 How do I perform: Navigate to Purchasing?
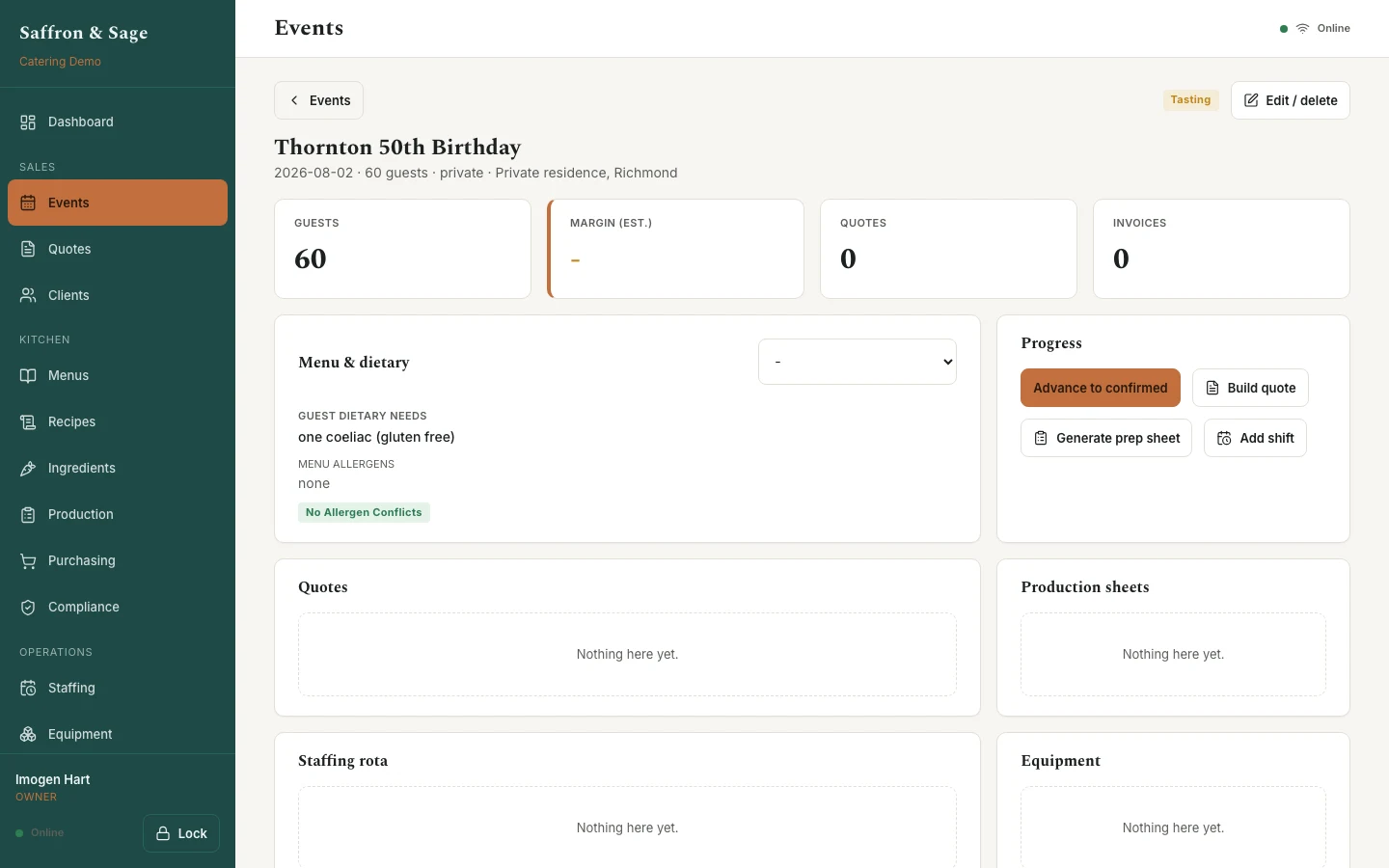click(x=118, y=561)
